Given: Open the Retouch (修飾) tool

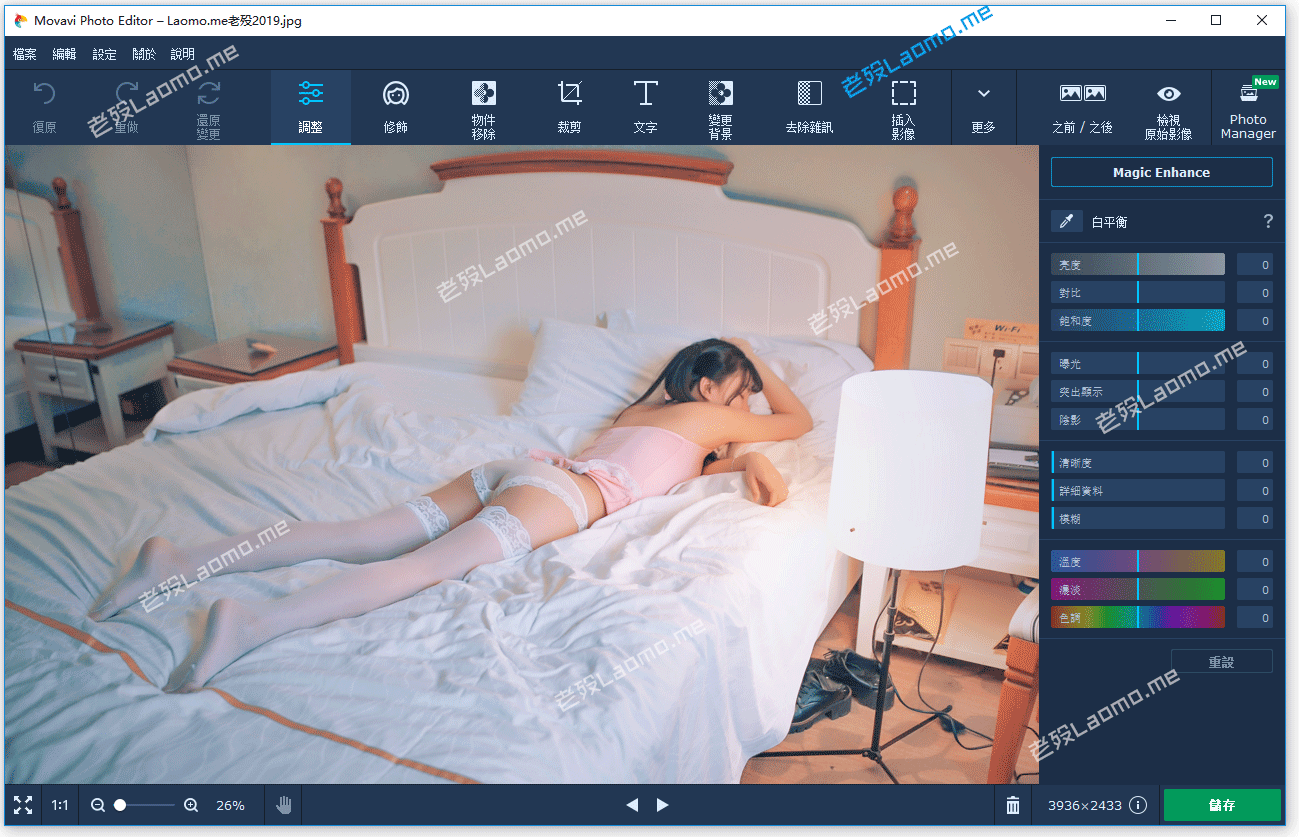Looking at the screenshot, I should point(396,108).
